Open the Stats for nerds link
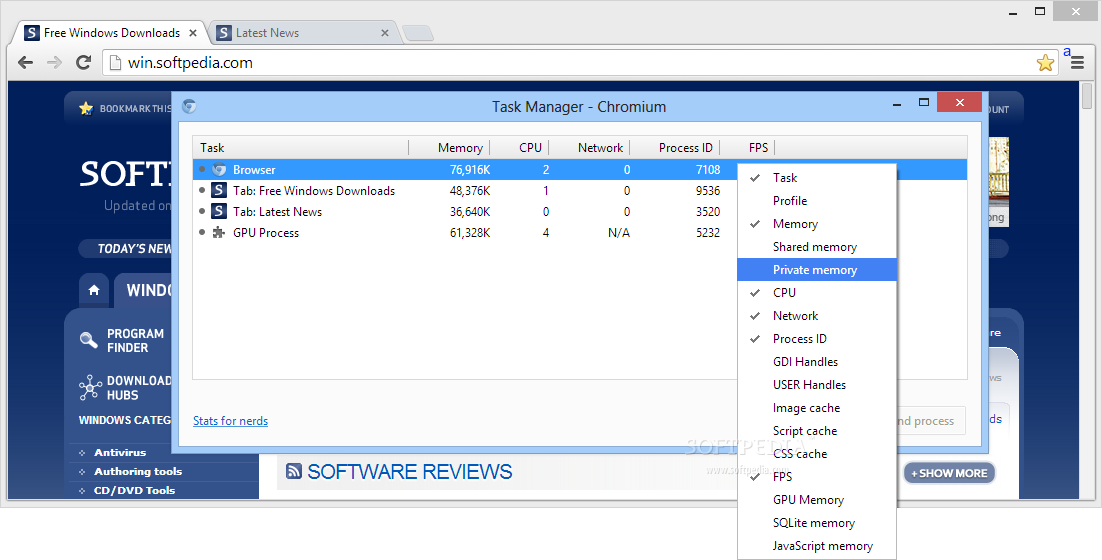Image resolution: width=1102 pixels, height=560 pixels. coord(231,421)
